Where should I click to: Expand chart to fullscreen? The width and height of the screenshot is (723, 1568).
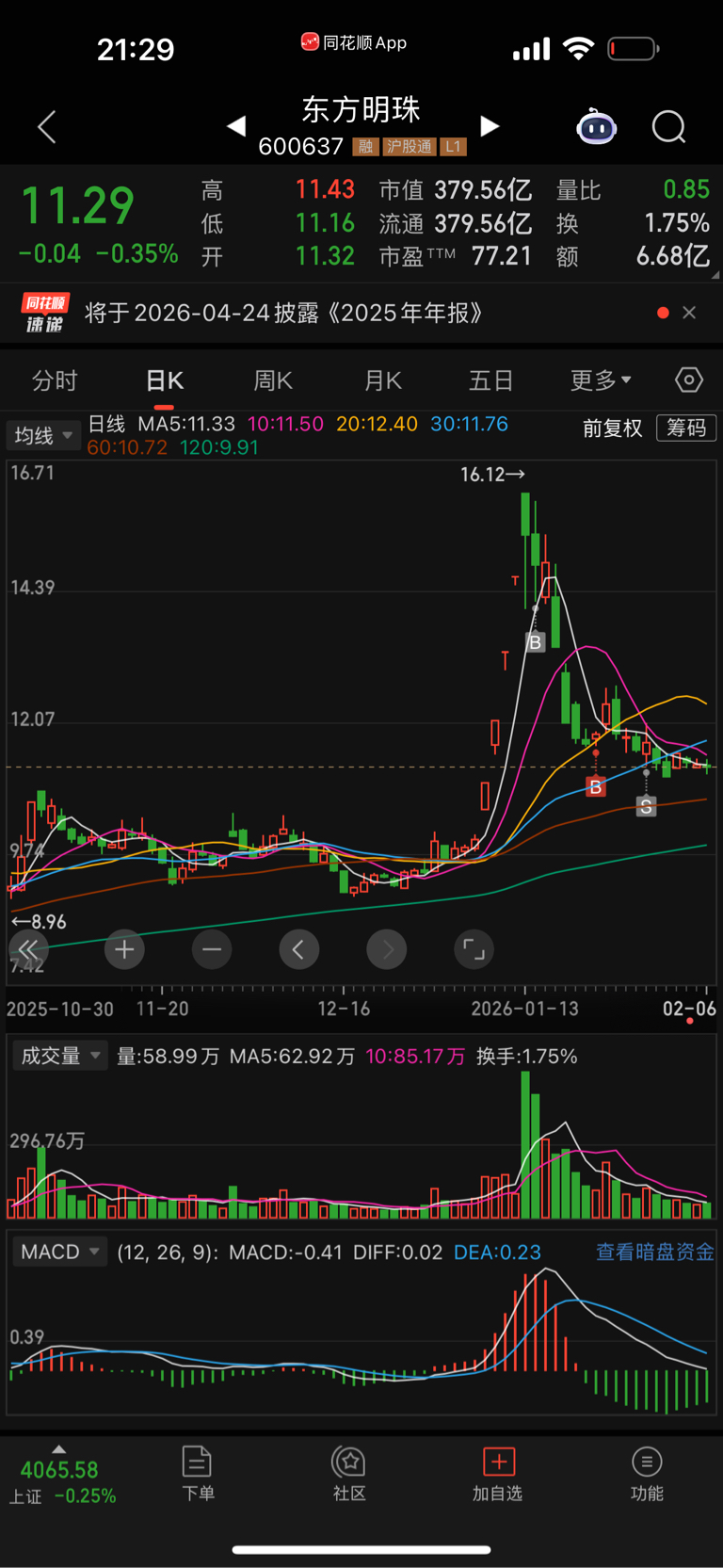tap(474, 949)
